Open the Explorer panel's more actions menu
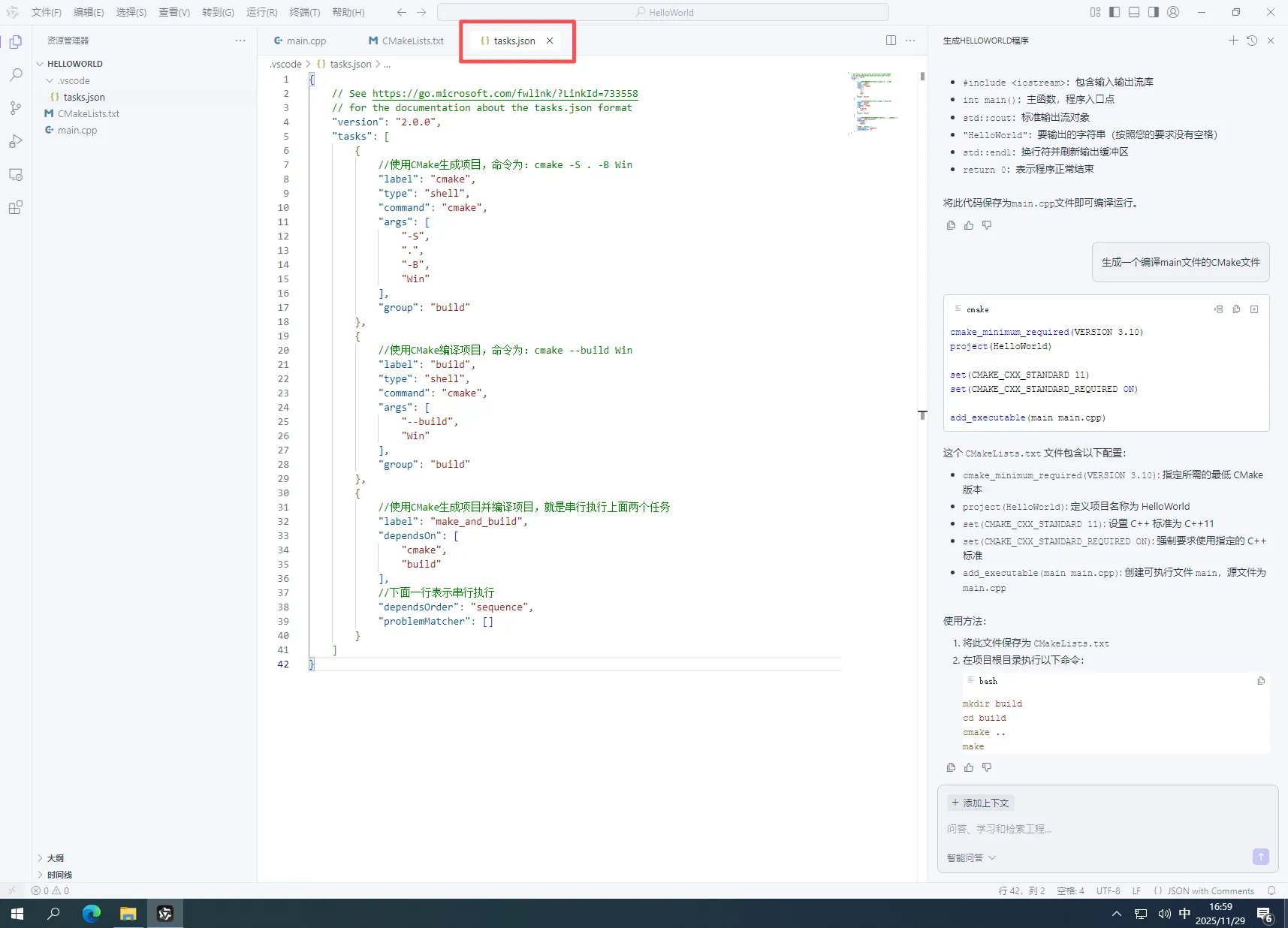Image resolution: width=1288 pixels, height=928 pixels. (240, 41)
